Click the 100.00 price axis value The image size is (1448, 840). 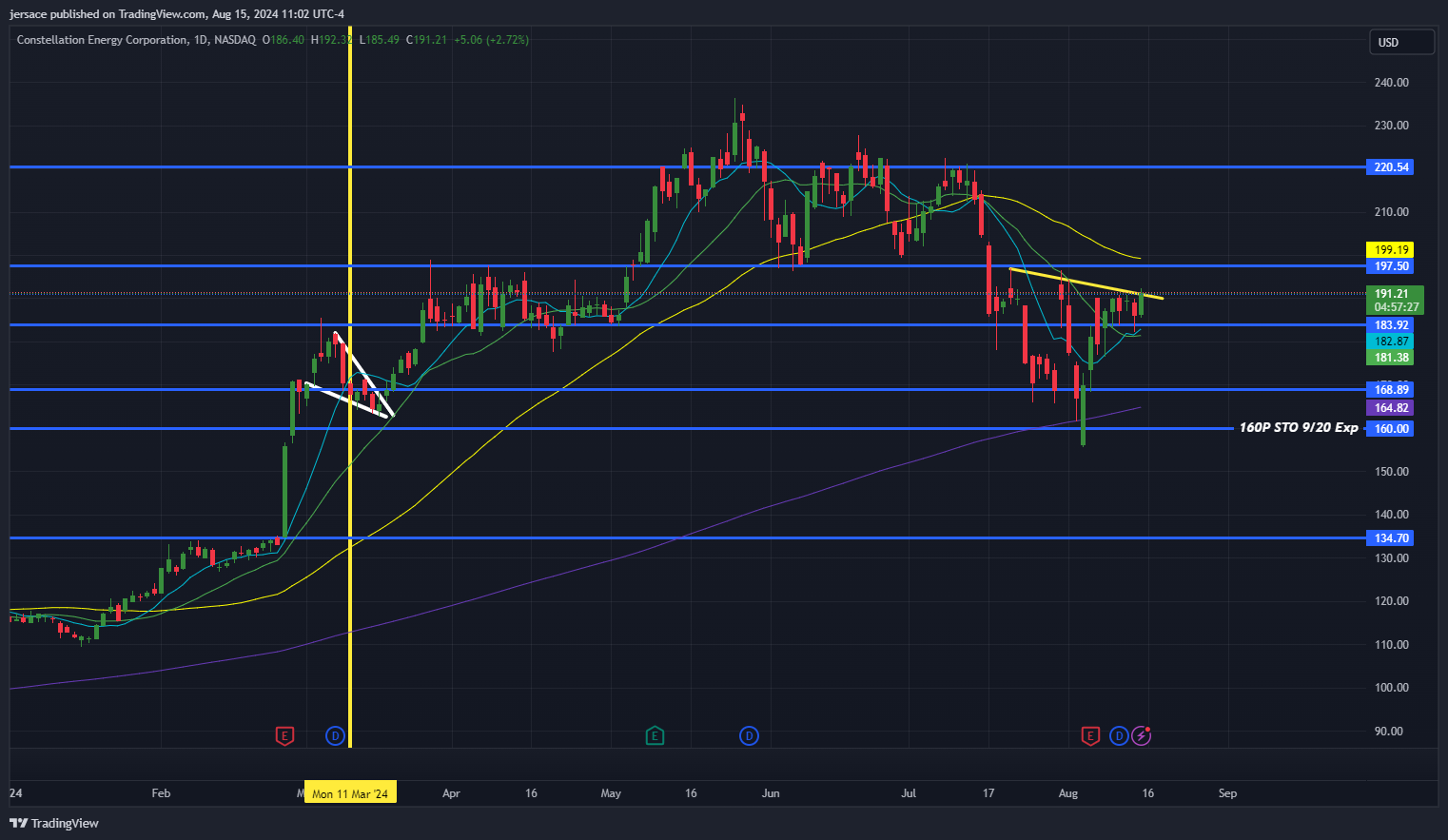[1391, 688]
